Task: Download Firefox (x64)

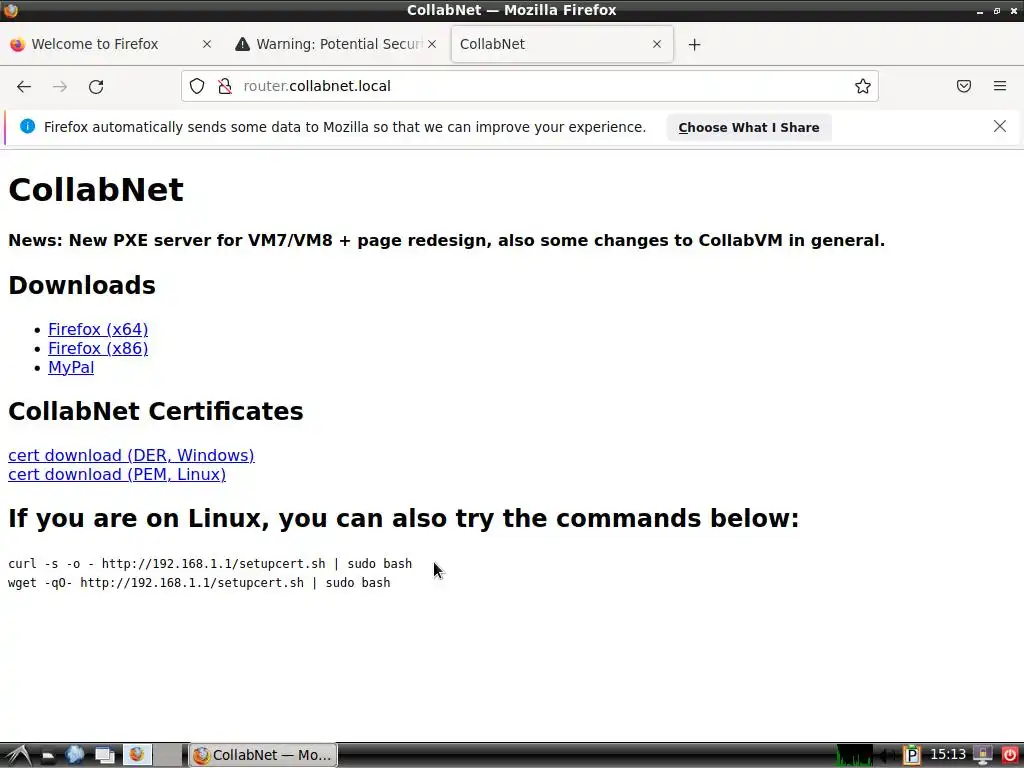Action: [98, 329]
